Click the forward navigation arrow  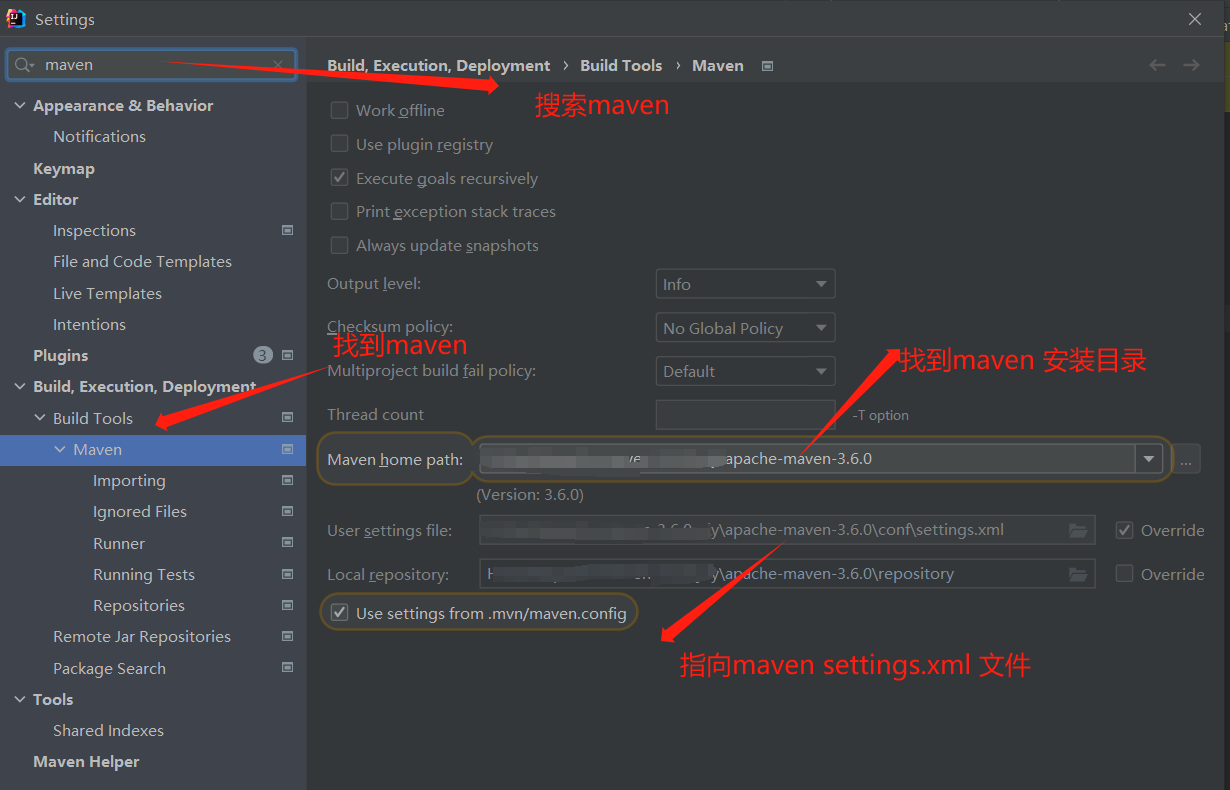point(1191,65)
